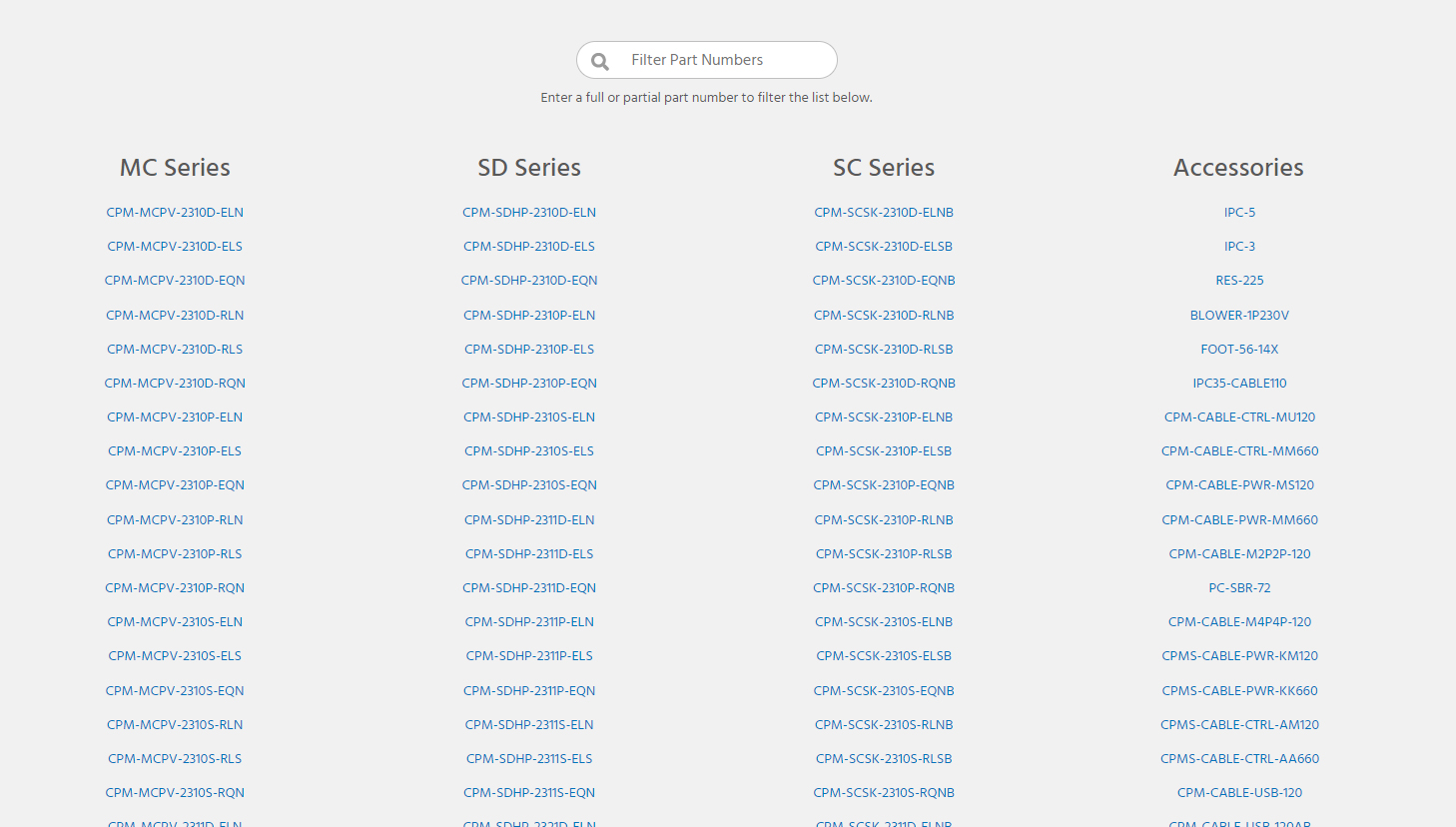Click the CPM-CABLE-CTRL-MU120 link

1239,416
